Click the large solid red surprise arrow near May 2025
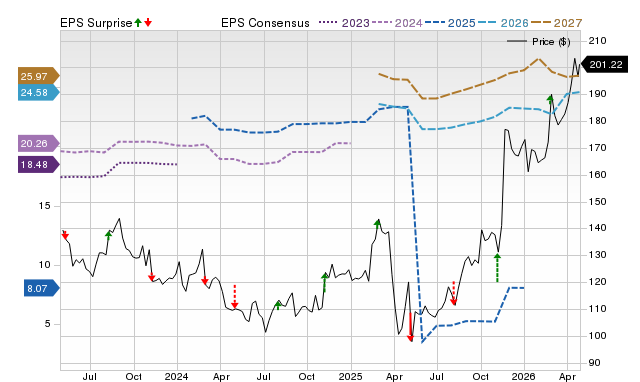The image size is (640, 382). pos(410,327)
